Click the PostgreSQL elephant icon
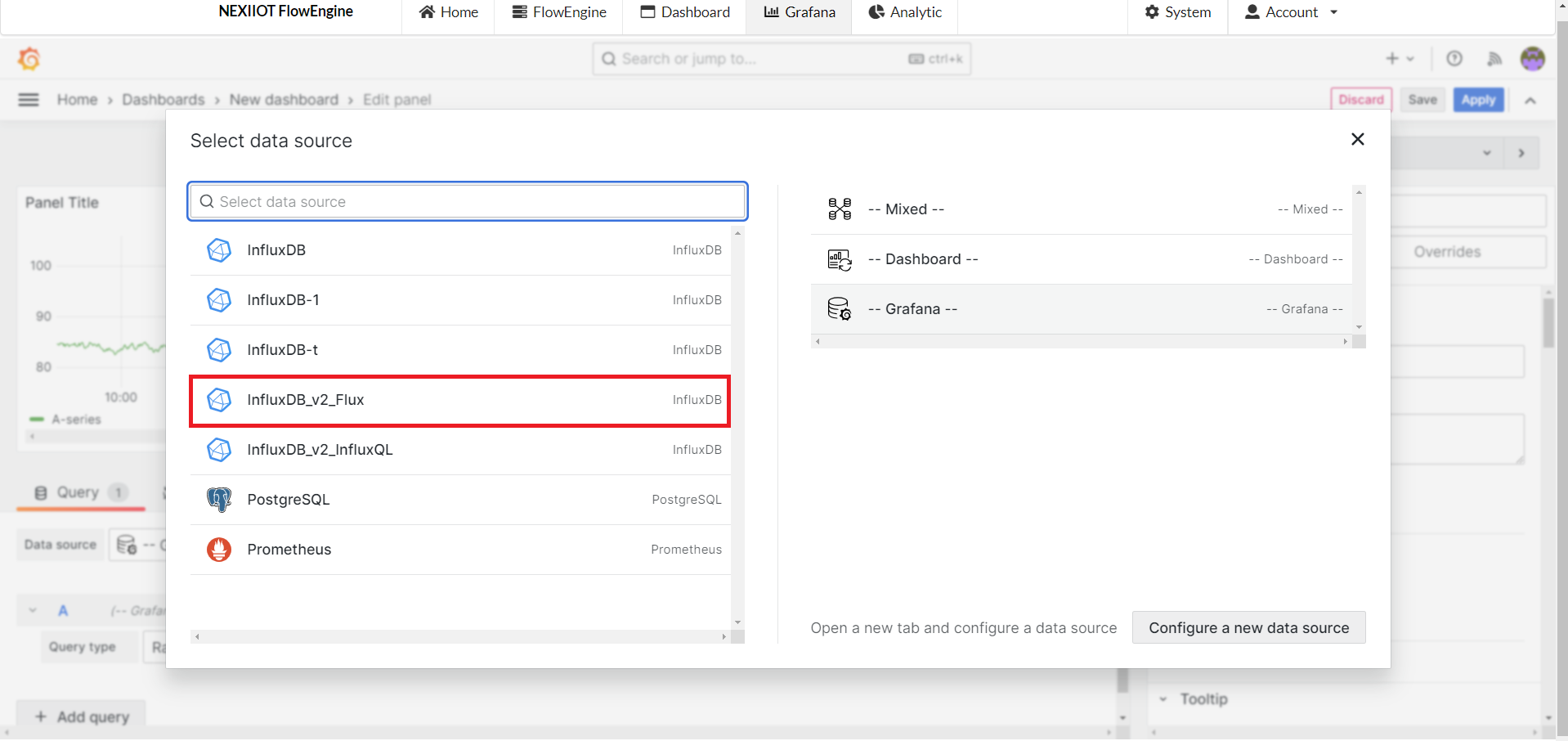 [x=219, y=500]
